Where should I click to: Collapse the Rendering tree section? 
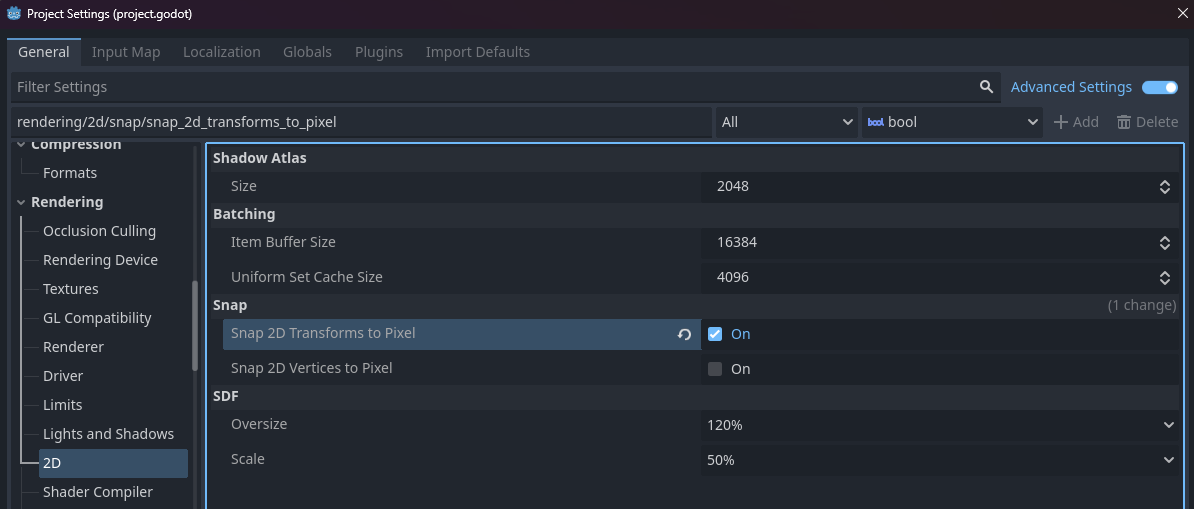[x=22, y=202]
